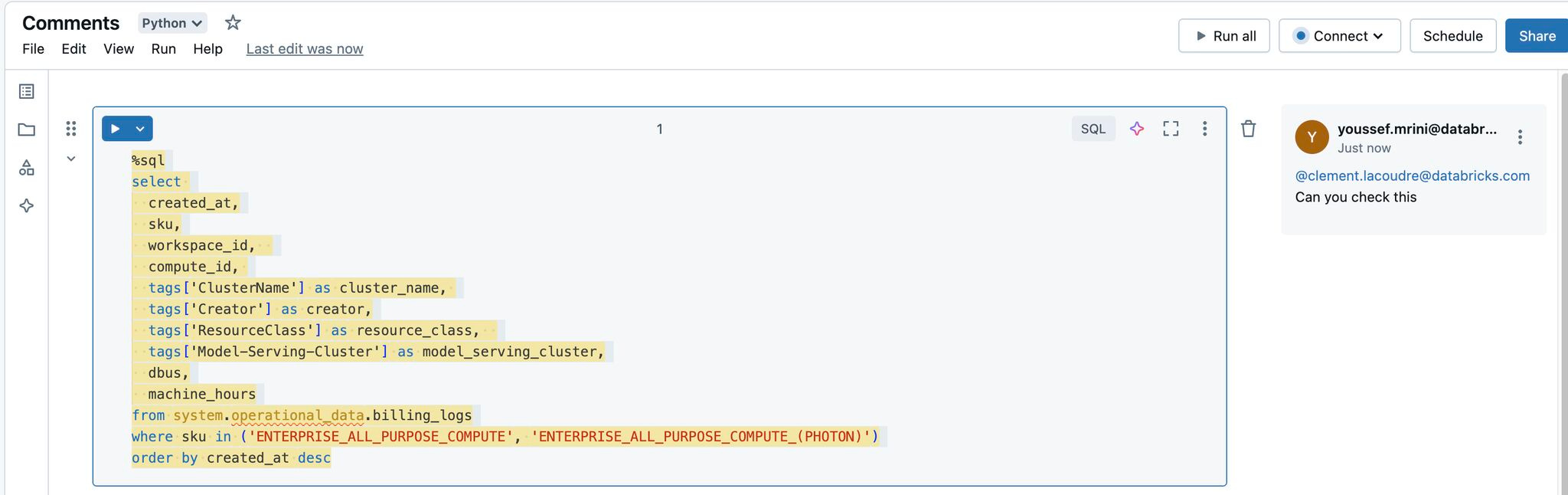
Task: Expand the cell to full screen
Action: click(x=1171, y=129)
